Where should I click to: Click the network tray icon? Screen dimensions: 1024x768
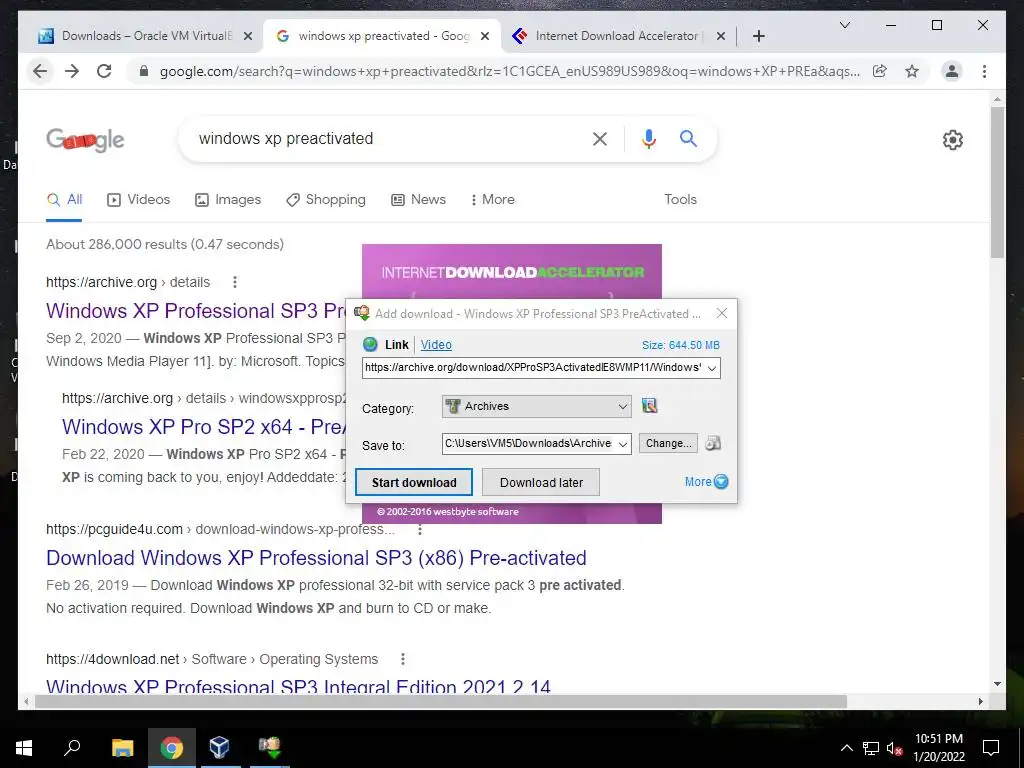click(x=871, y=748)
